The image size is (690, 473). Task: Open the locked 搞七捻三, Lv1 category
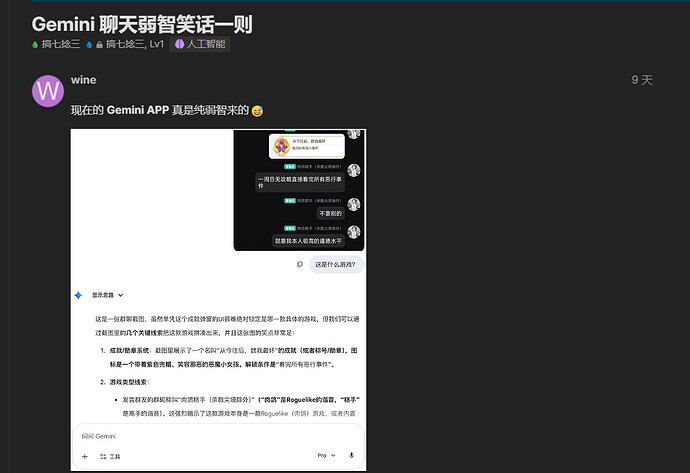pyautogui.click(x=125, y=44)
